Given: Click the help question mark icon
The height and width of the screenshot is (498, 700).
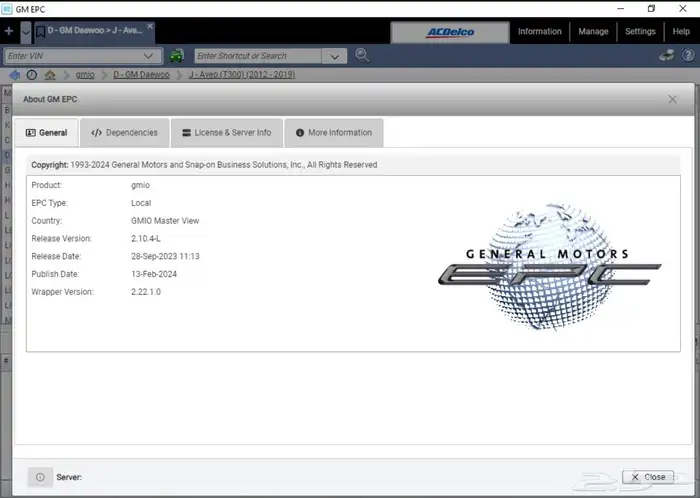Looking at the screenshot, I should (687, 56).
